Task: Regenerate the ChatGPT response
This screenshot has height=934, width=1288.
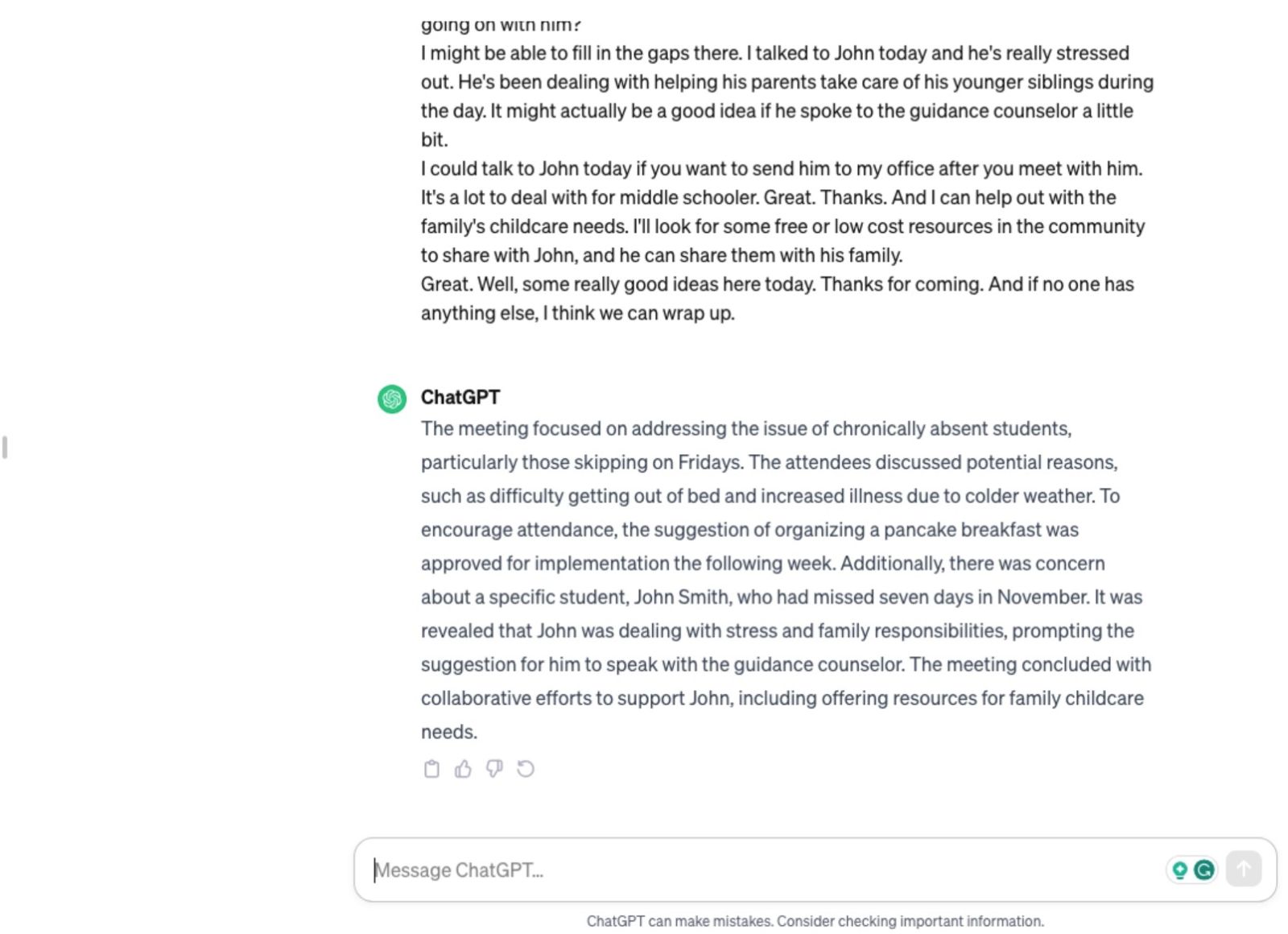Action: pos(526,769)
